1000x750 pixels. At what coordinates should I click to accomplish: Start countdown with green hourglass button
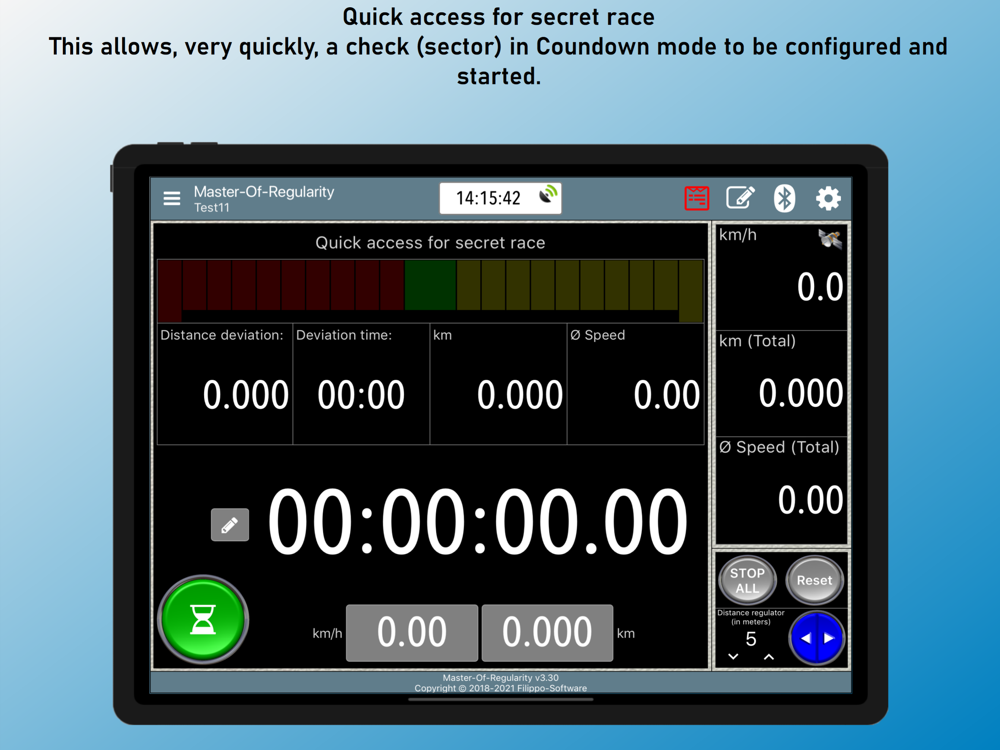click(x=203, y=619)
